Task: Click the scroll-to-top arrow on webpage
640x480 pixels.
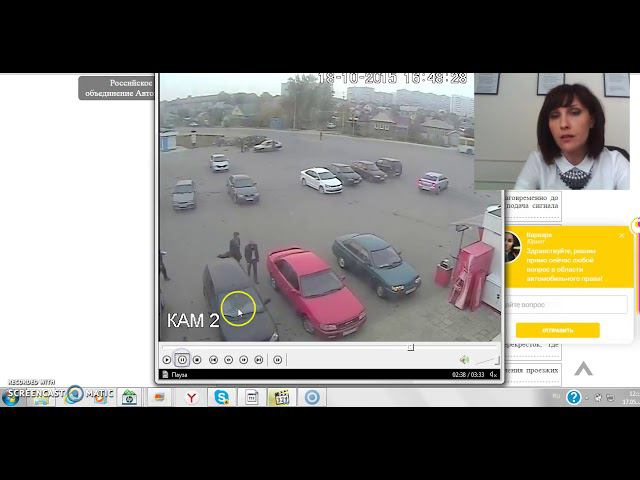Action: coord(583,369)
